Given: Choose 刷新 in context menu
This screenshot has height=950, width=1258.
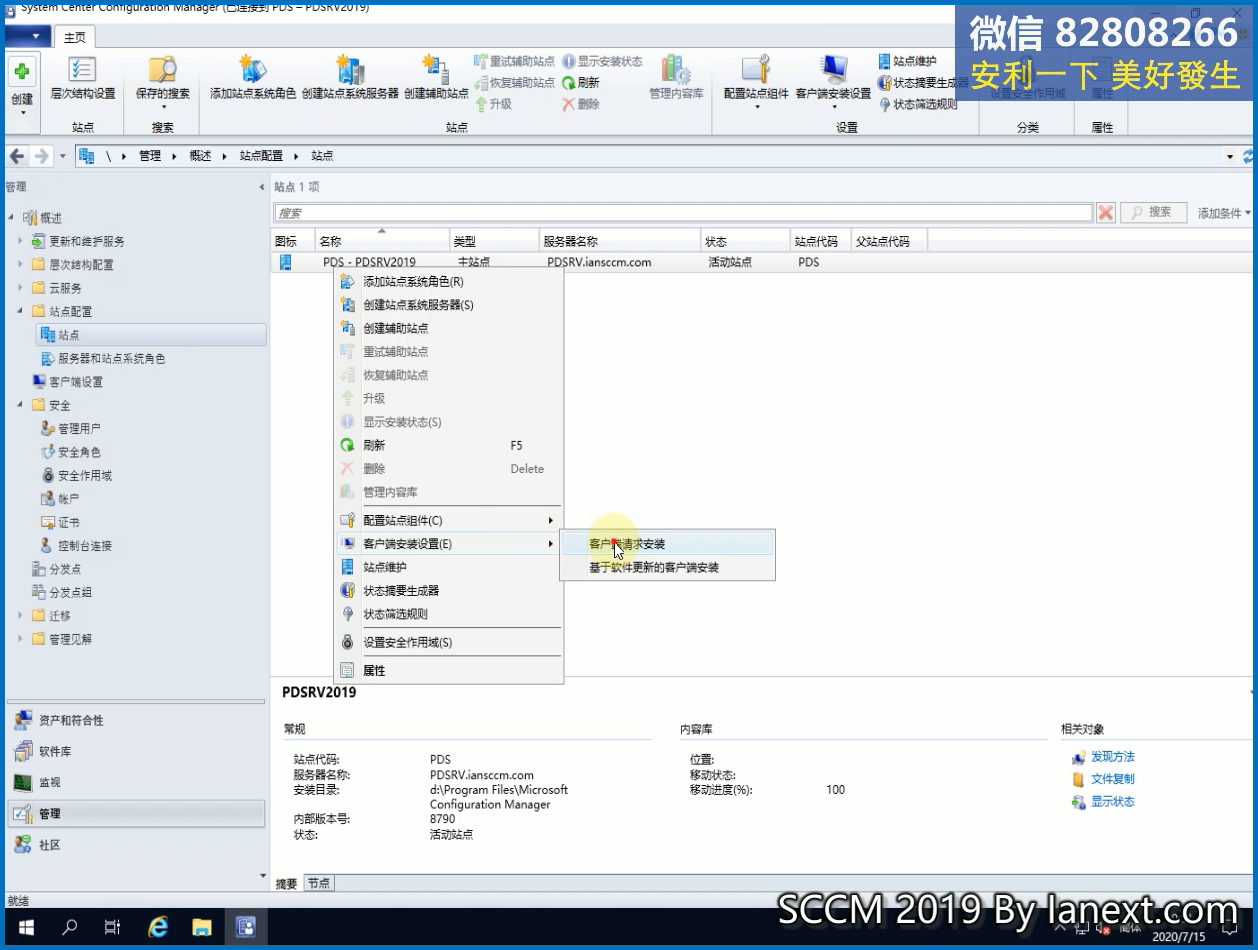Looking at the screenshot, I should pyautogui.click(x=448, y=445).
